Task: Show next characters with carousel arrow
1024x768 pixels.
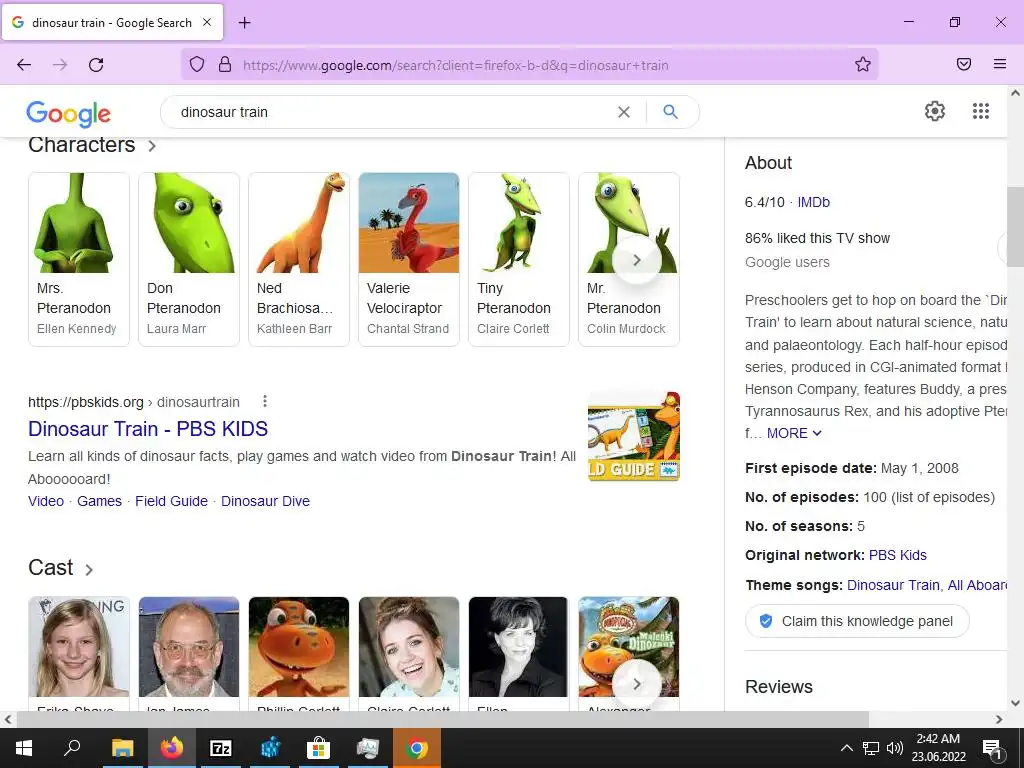Action: pos(637,260)
